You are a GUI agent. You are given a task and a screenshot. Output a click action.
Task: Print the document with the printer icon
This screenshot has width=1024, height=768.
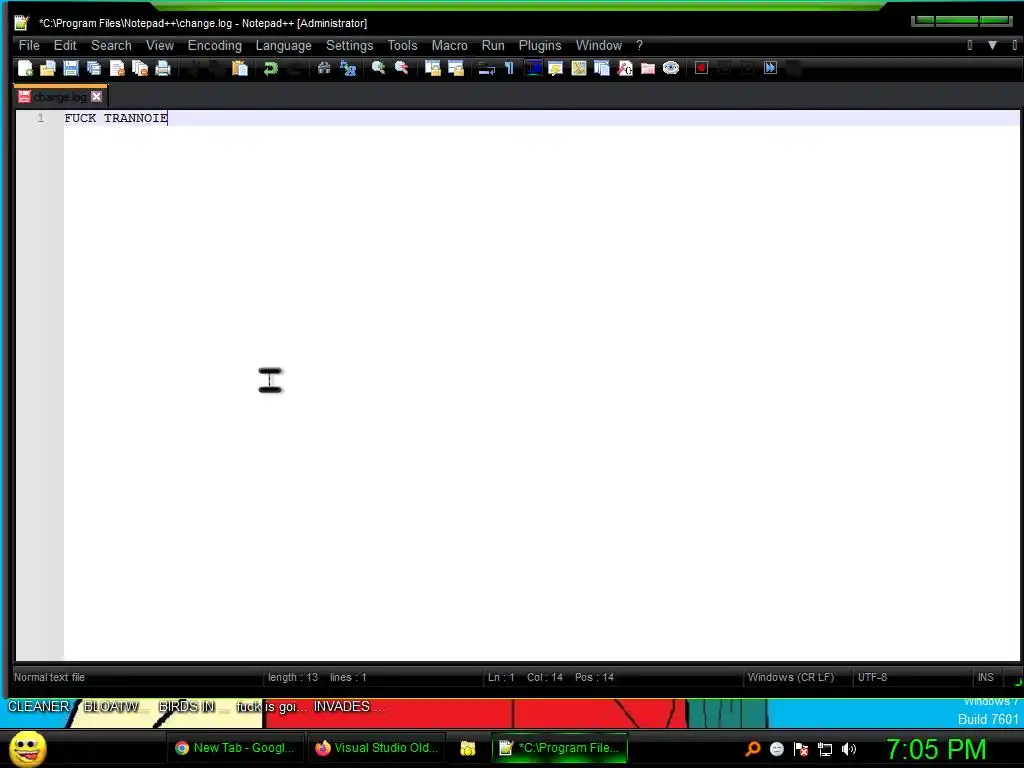click(163, 68)
